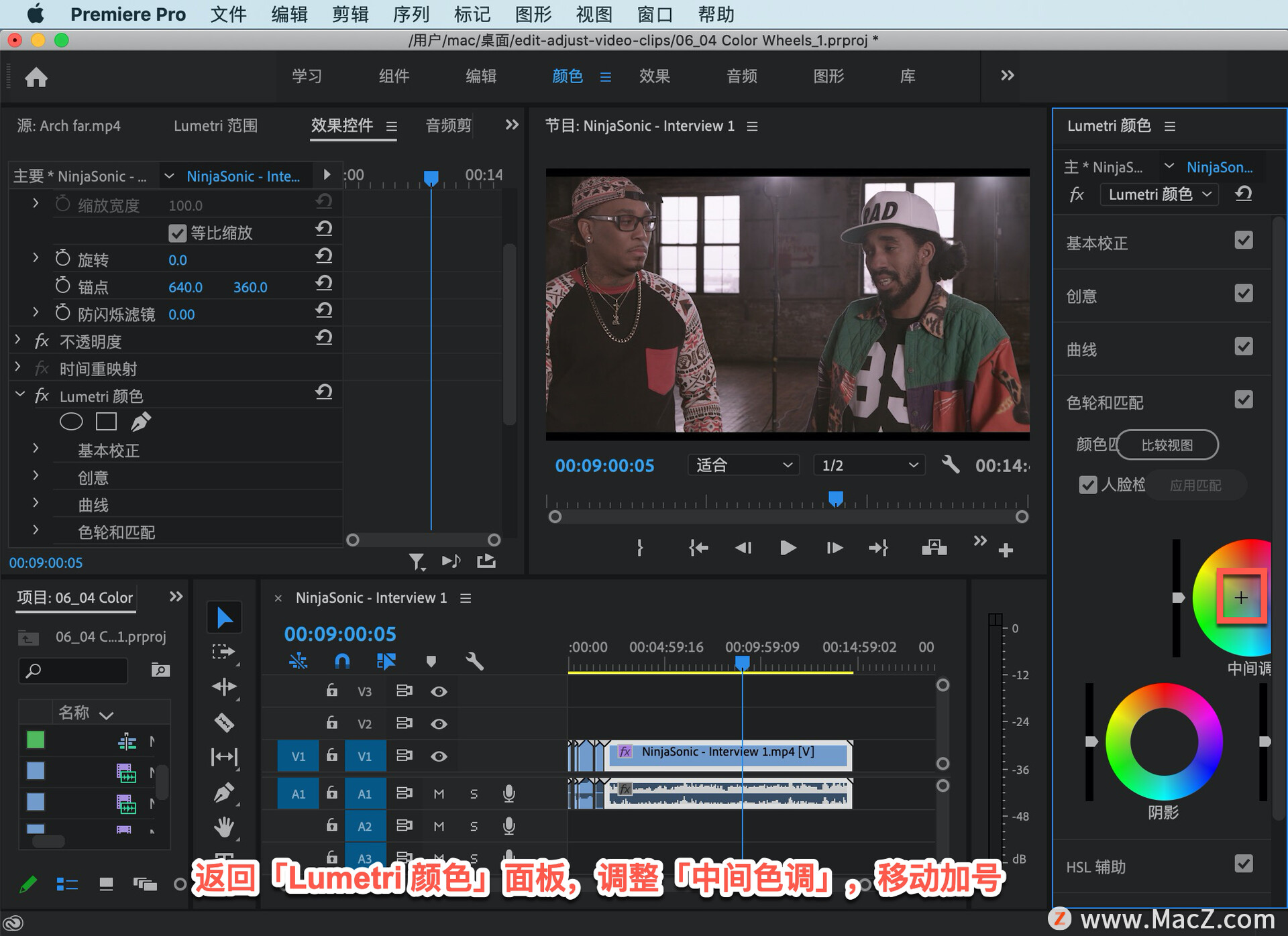Viewport: 1288px width, 936px height.
Task: Choose the free draw bezier mask pen
Action: [x=140, y=422]
